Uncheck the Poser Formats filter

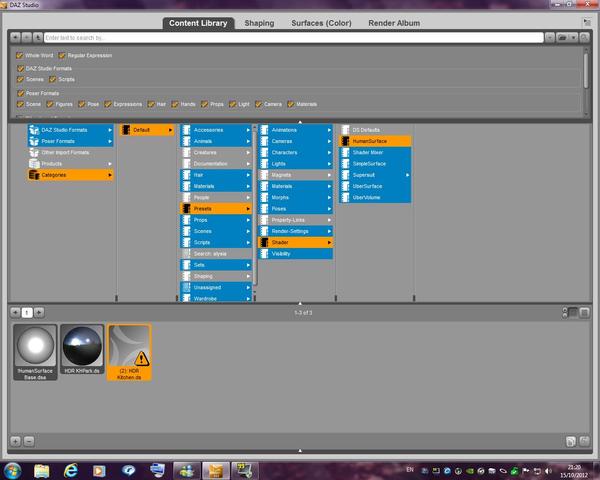tap(21, 93)
